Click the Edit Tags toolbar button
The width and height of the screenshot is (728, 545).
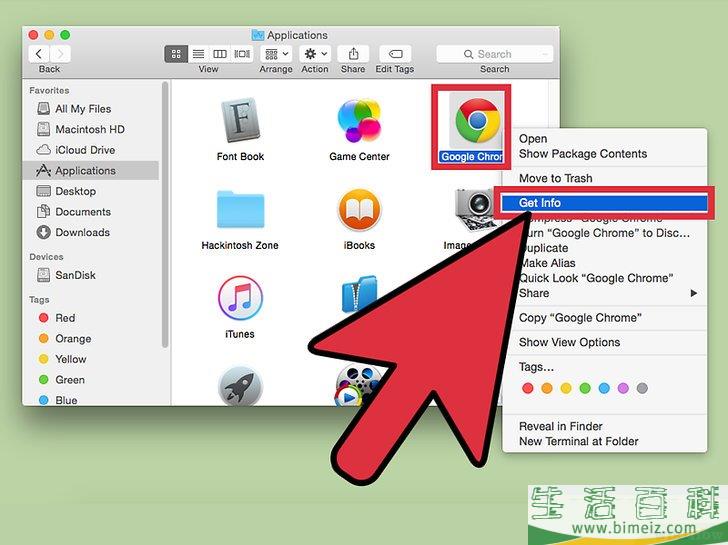pos(395,54)
